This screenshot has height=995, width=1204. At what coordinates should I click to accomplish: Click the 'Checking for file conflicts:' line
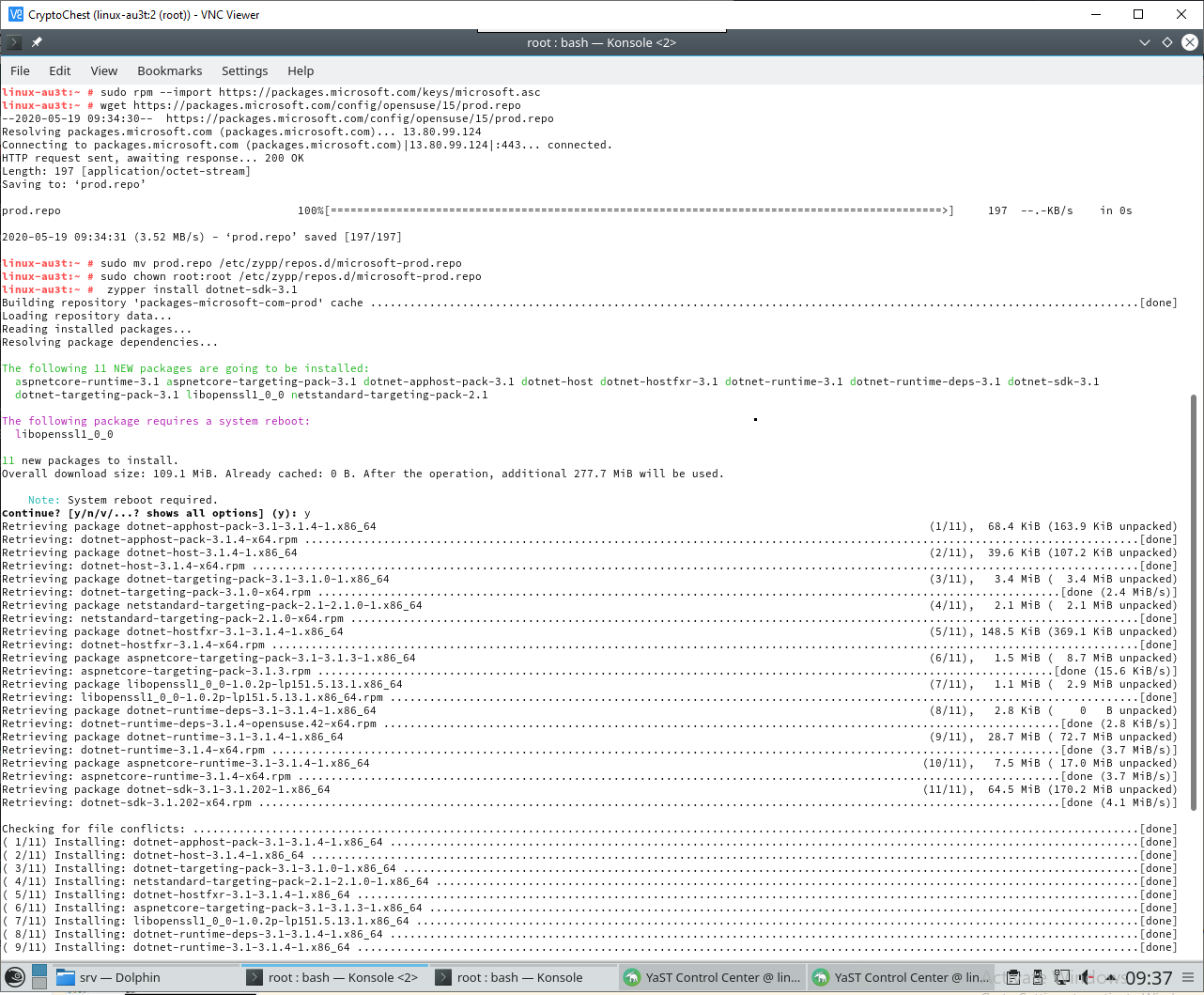589,829
